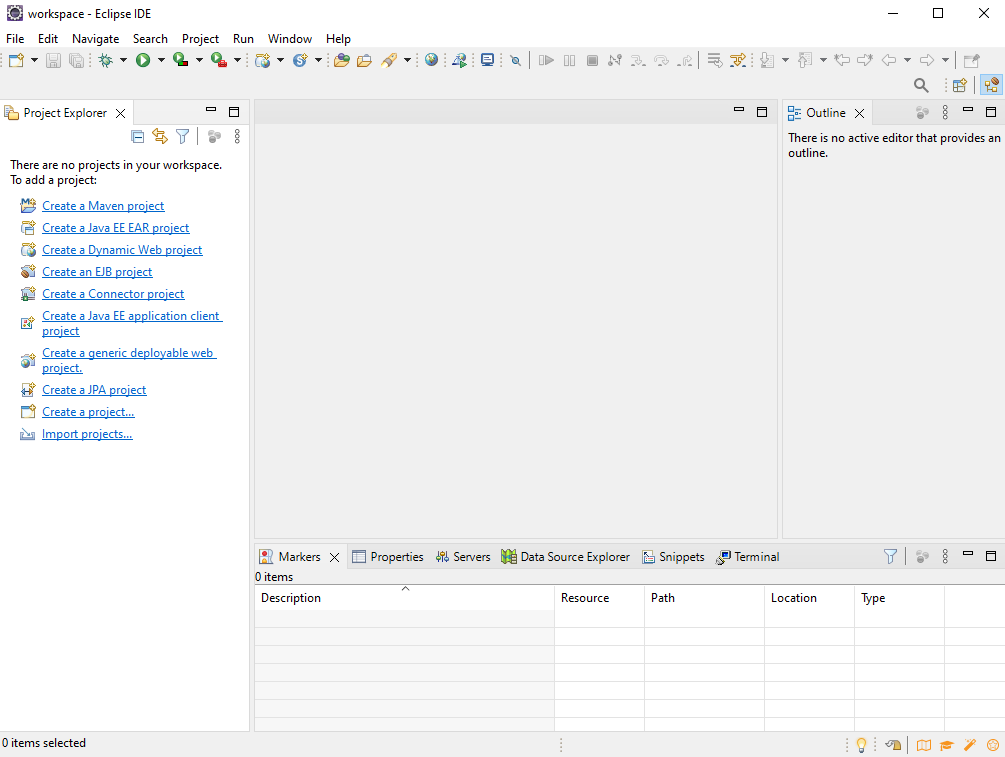Click Create an EJB project link
This screenshot has width=1005, height=757.
pyautogui.click(x=97, y=272)
